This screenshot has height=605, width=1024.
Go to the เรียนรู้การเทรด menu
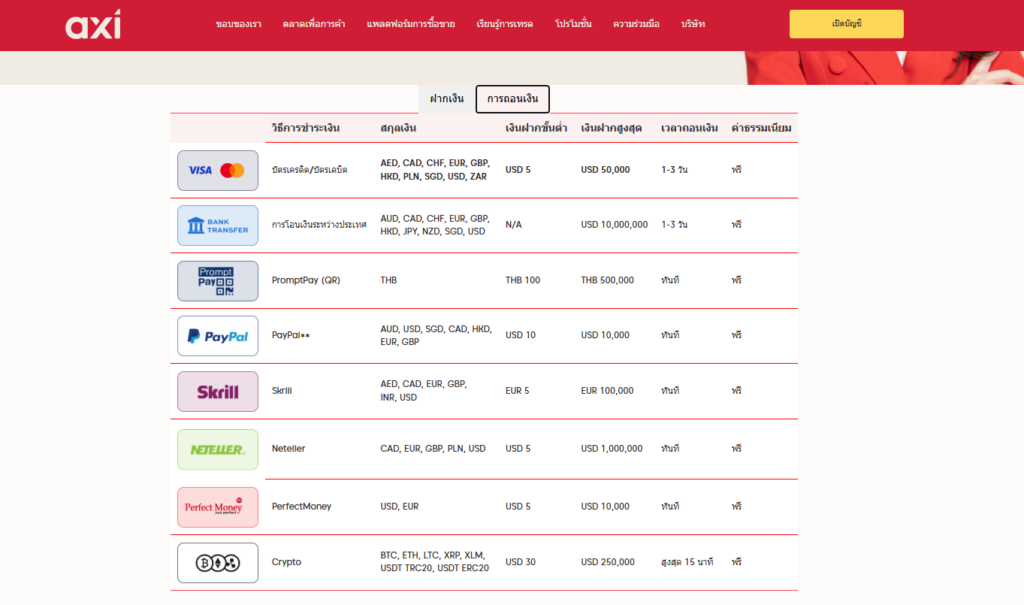[505, 24]
